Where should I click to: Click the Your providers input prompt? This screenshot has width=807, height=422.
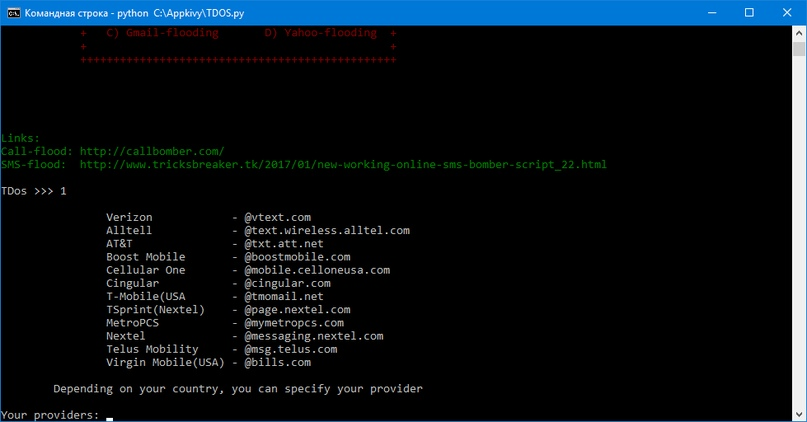(x=57, y=415)
